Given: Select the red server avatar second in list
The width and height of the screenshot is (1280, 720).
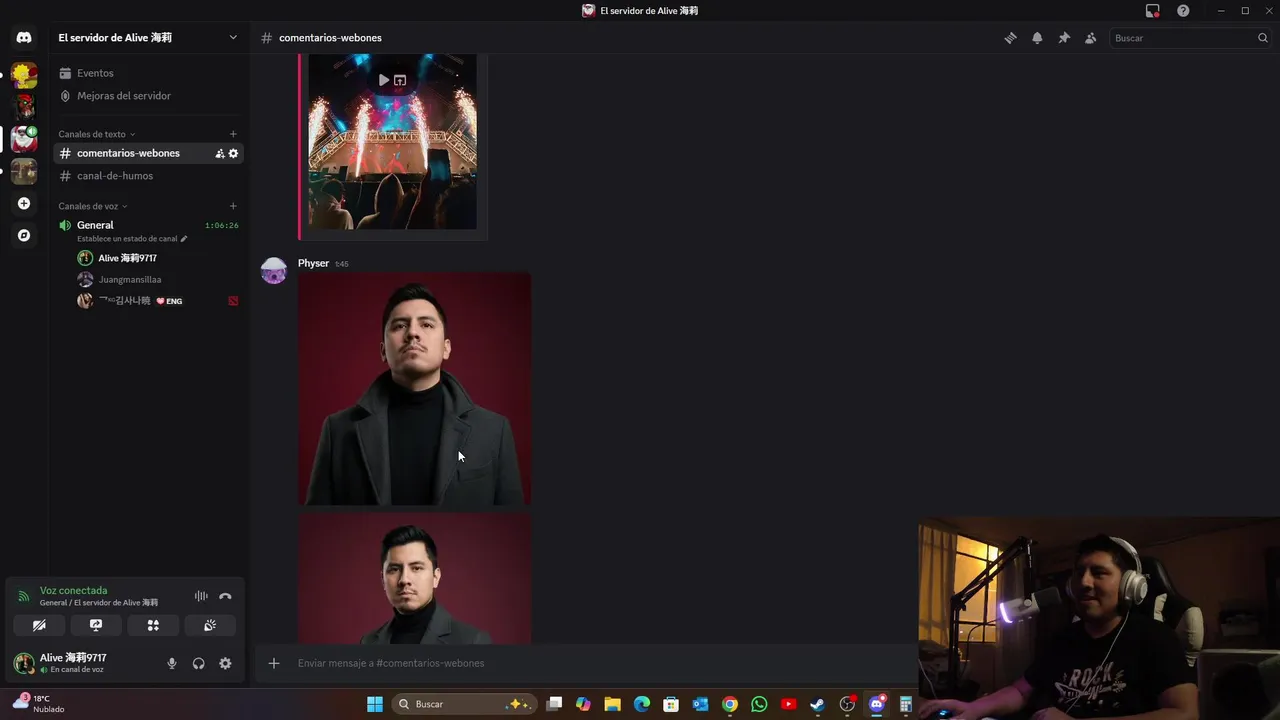Looking at the screenshot, I should click(x=24, y=106).
